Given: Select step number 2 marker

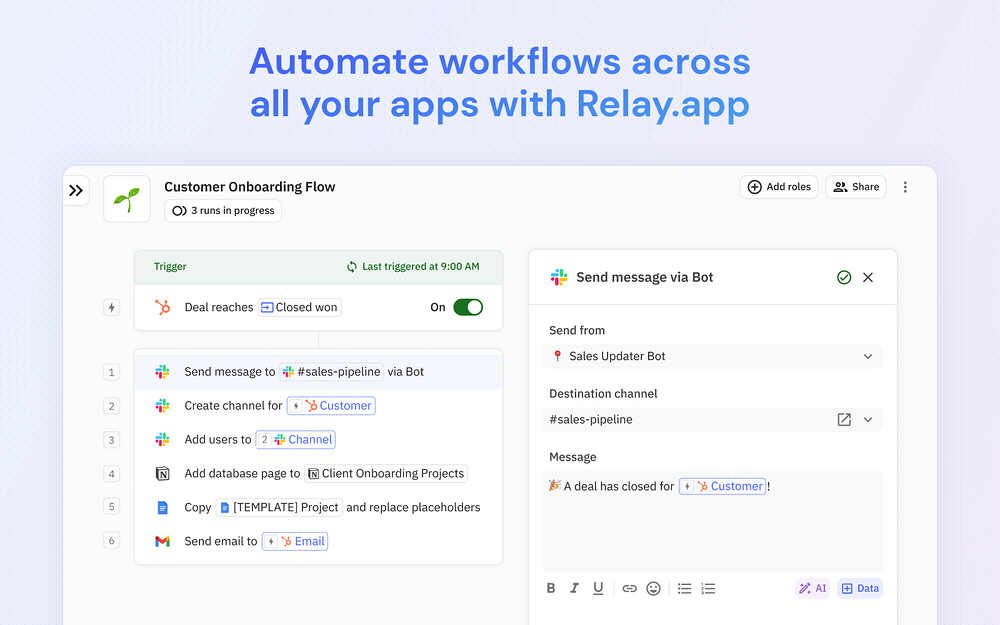Looking at the screenshot, I should (112, 406).
